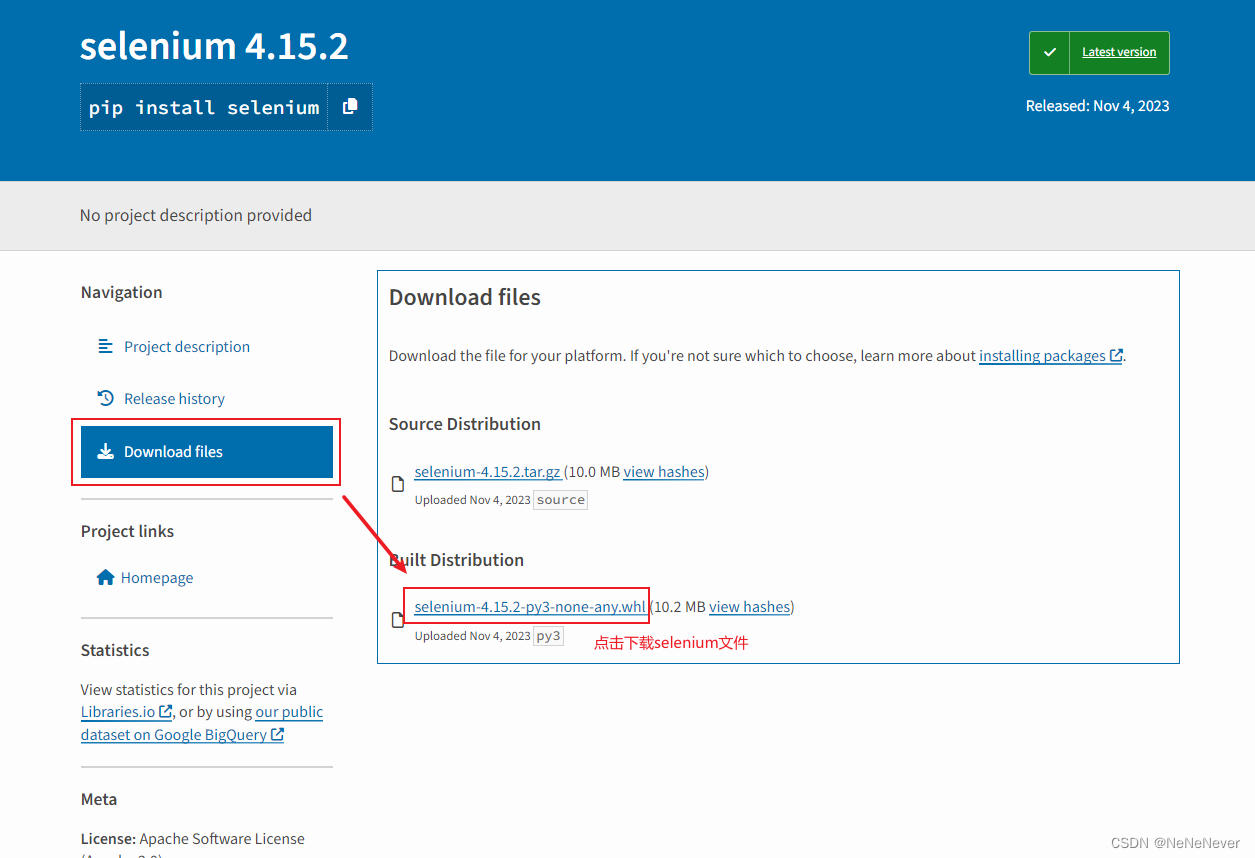Click the file icon beside selenium-4.15.2.tar.gz
The height and width of the screenshot is (858, 1255).
point(397,483)
